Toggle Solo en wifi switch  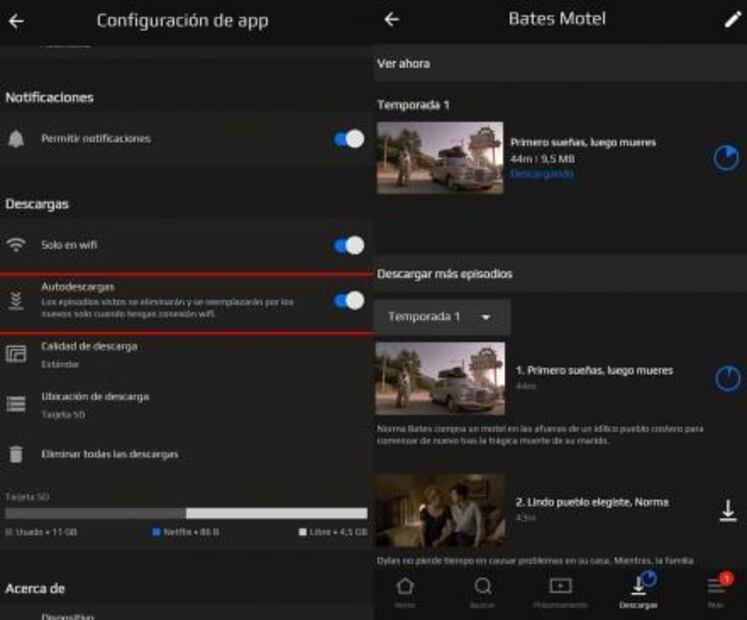tap(349, 245)
